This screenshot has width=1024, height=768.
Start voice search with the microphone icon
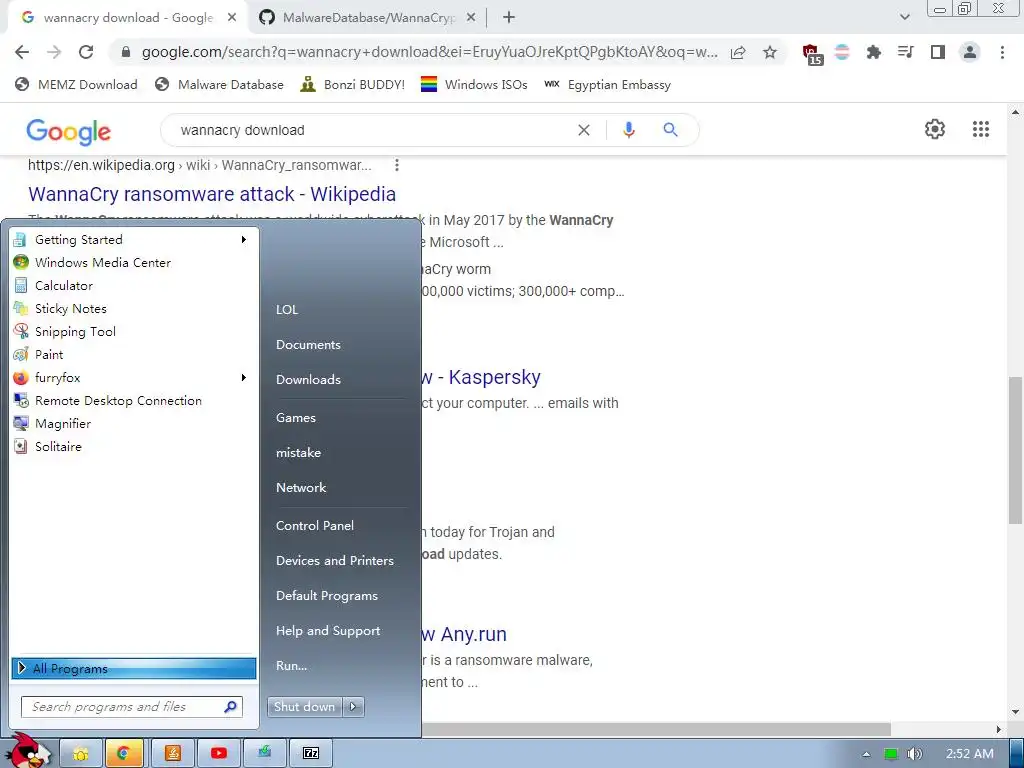click(628, 130)
